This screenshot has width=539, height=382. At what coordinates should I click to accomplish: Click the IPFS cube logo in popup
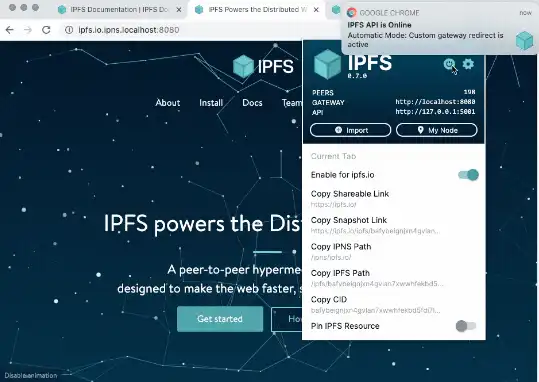tap(327, 64)
